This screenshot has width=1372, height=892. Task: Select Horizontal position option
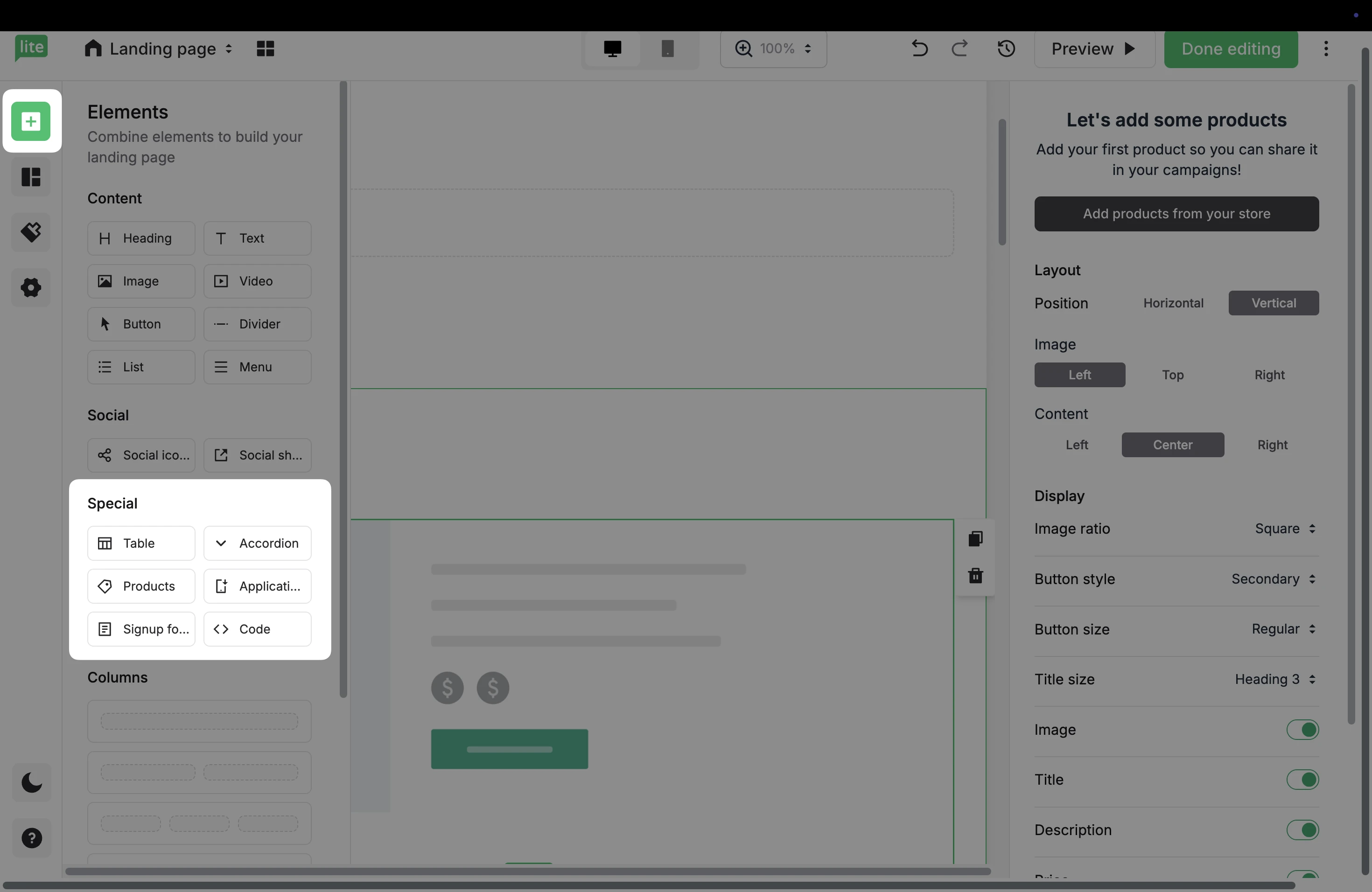click(1173, 303)
